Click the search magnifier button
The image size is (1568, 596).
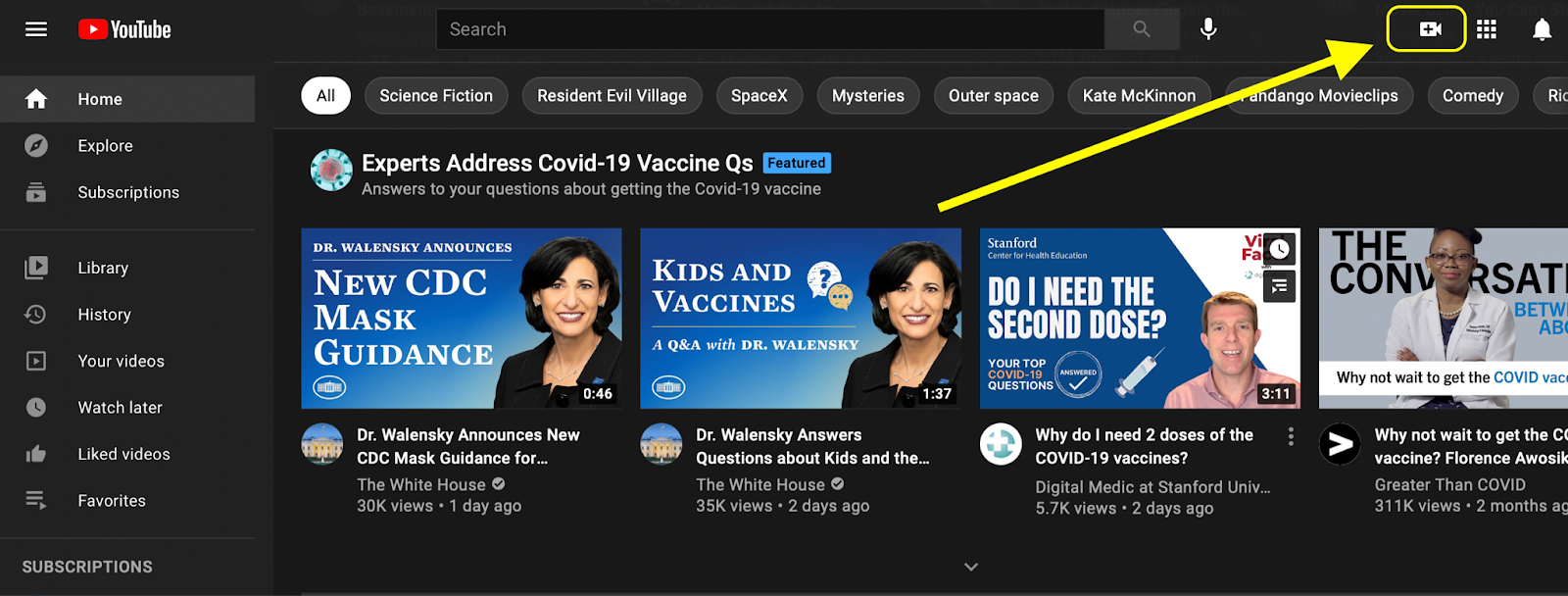pyautogui.click(x=1142, y=29)
